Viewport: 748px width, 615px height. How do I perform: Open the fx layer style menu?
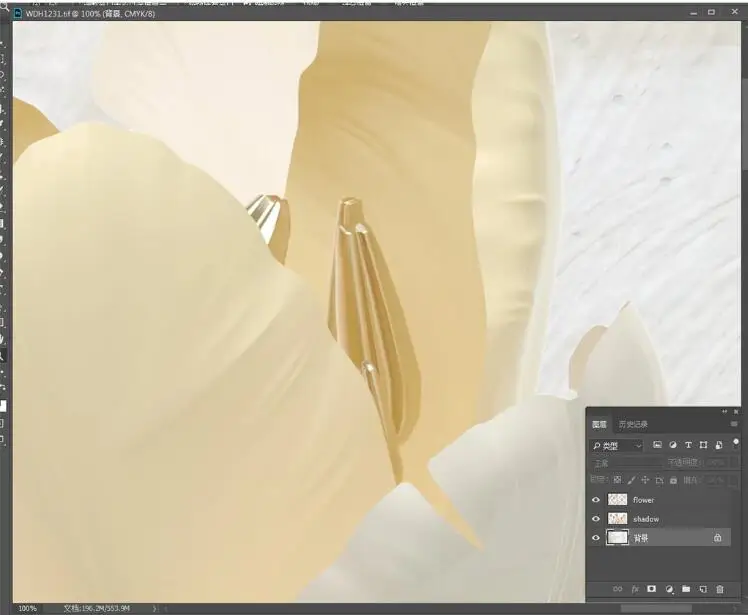point(635,589)
